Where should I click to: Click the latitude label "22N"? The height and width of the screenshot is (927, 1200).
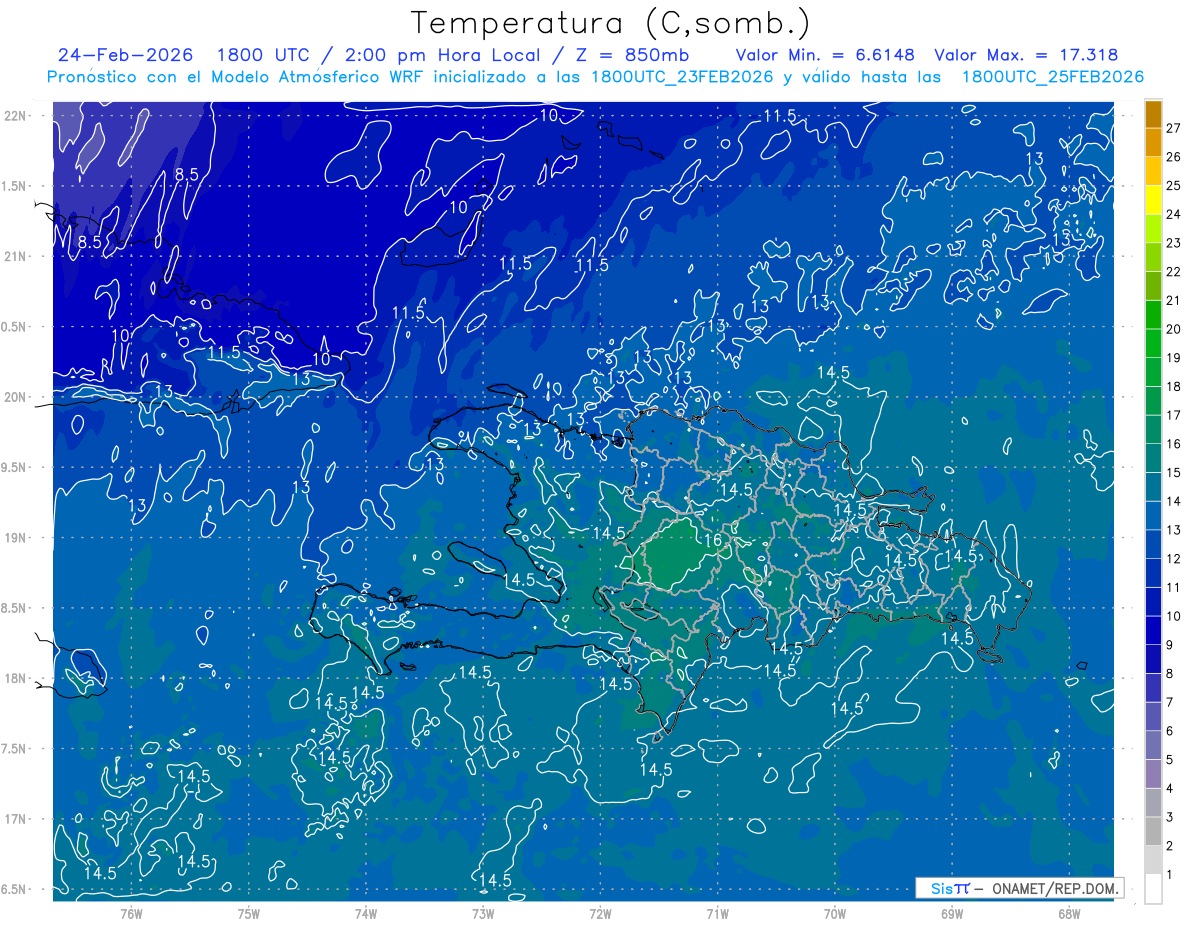[x=16, y=116]
